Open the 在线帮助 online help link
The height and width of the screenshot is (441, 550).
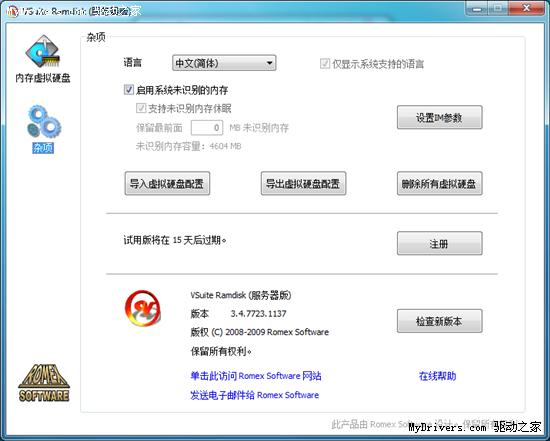(x=437, y=376)
